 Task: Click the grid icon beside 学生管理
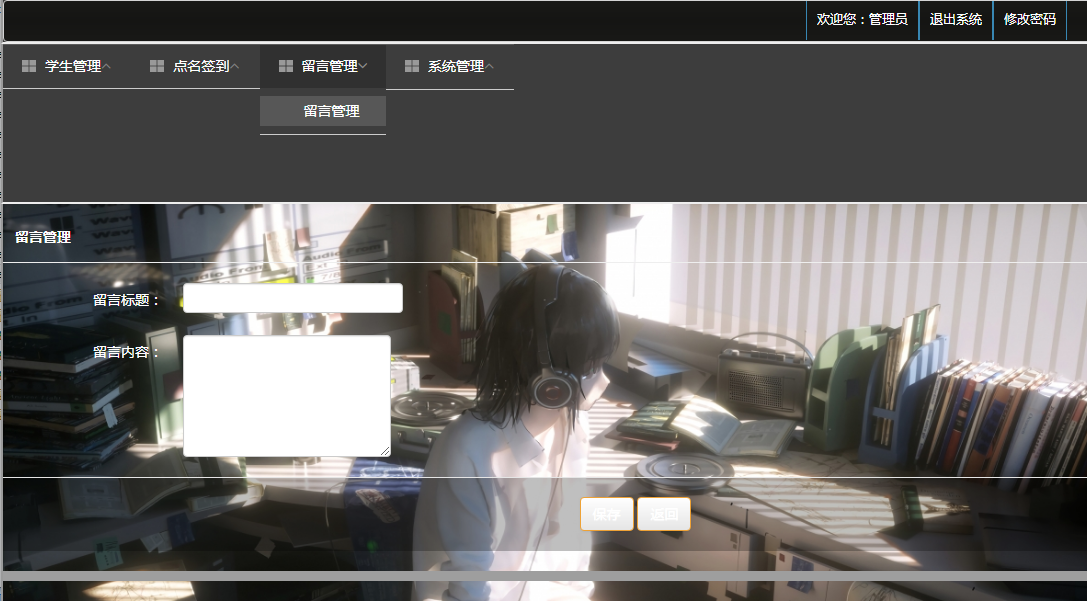click(x=29, y=66)
